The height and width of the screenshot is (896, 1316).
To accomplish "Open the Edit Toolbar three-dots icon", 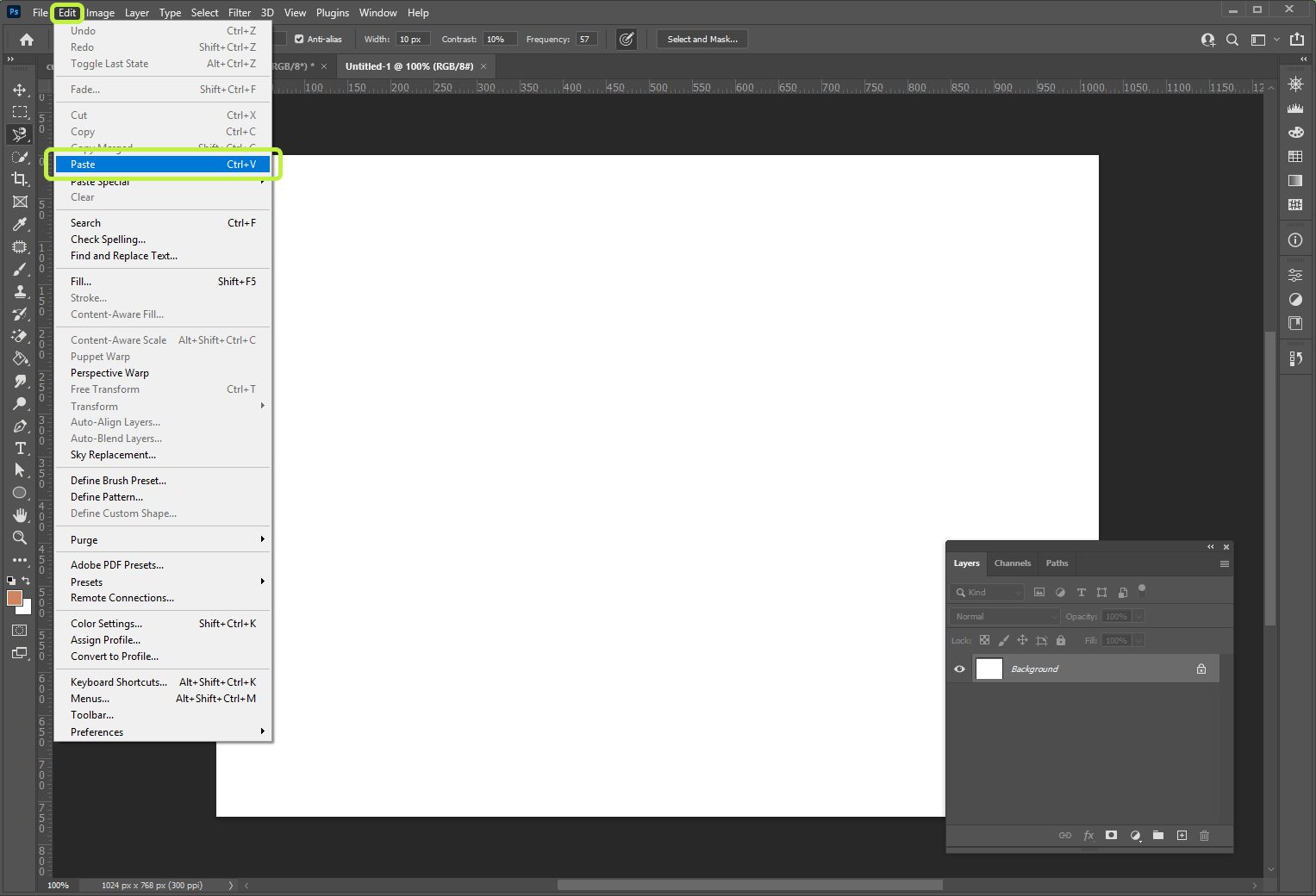I will (x=20, y=560).
